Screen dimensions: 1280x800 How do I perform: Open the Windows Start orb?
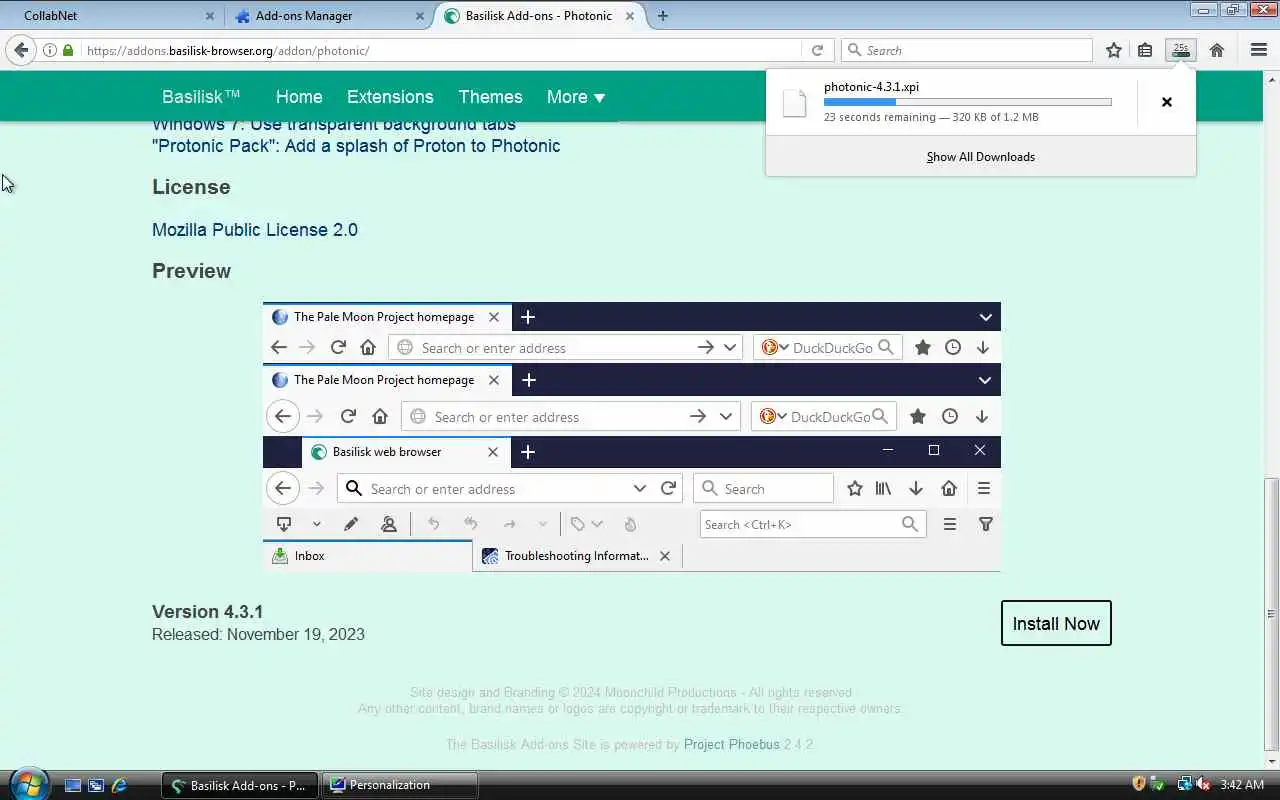coord(27,784)
